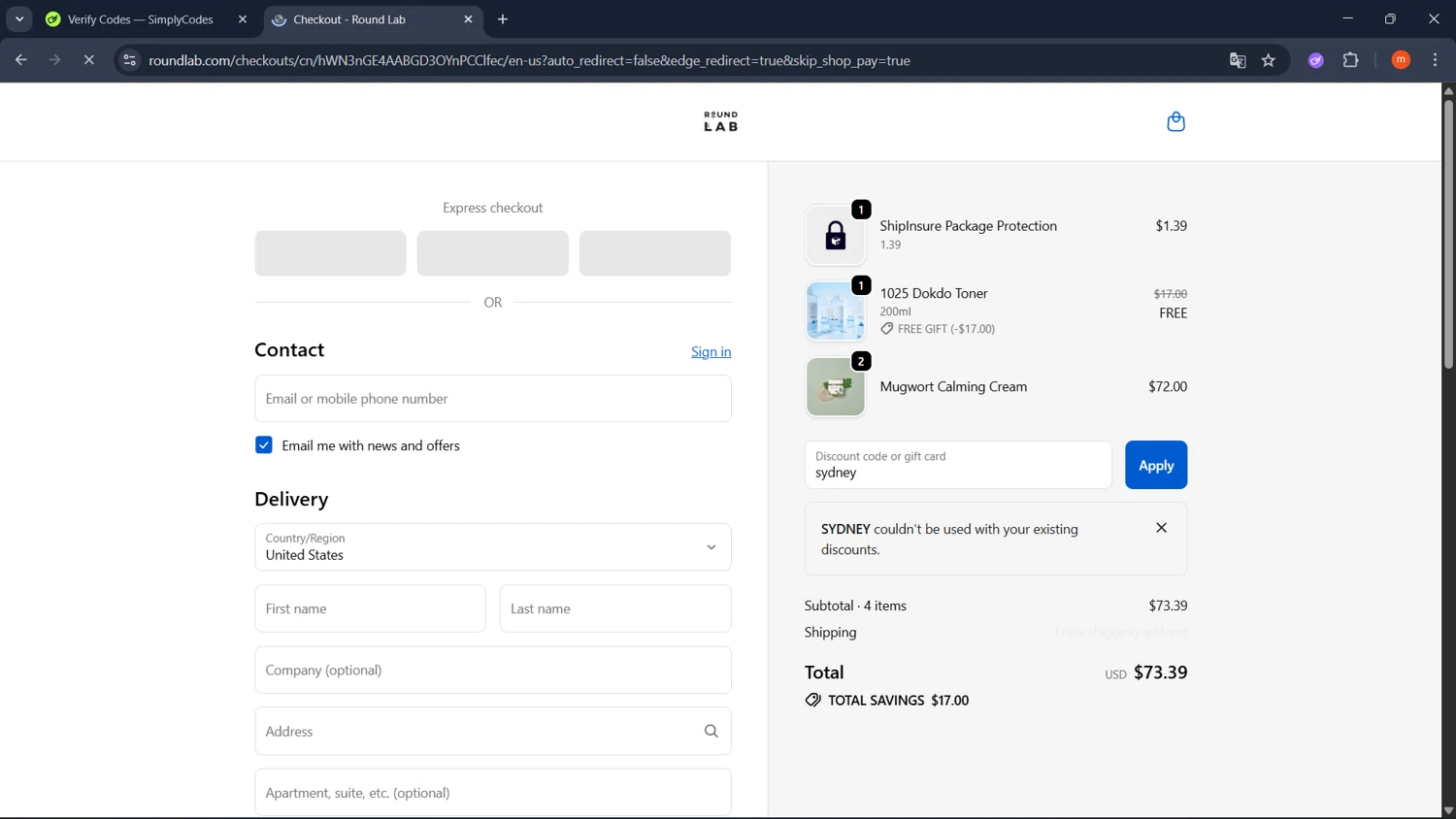
Task: Click the 1025 Dokdo Toner product image
Action: click(835, 311)
